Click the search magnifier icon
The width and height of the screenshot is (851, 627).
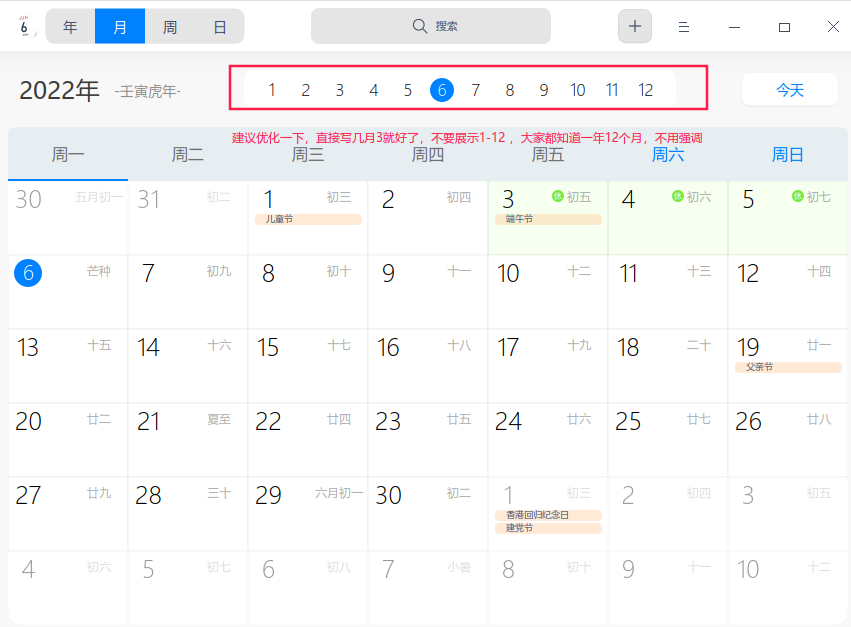(x=420, y=26)
